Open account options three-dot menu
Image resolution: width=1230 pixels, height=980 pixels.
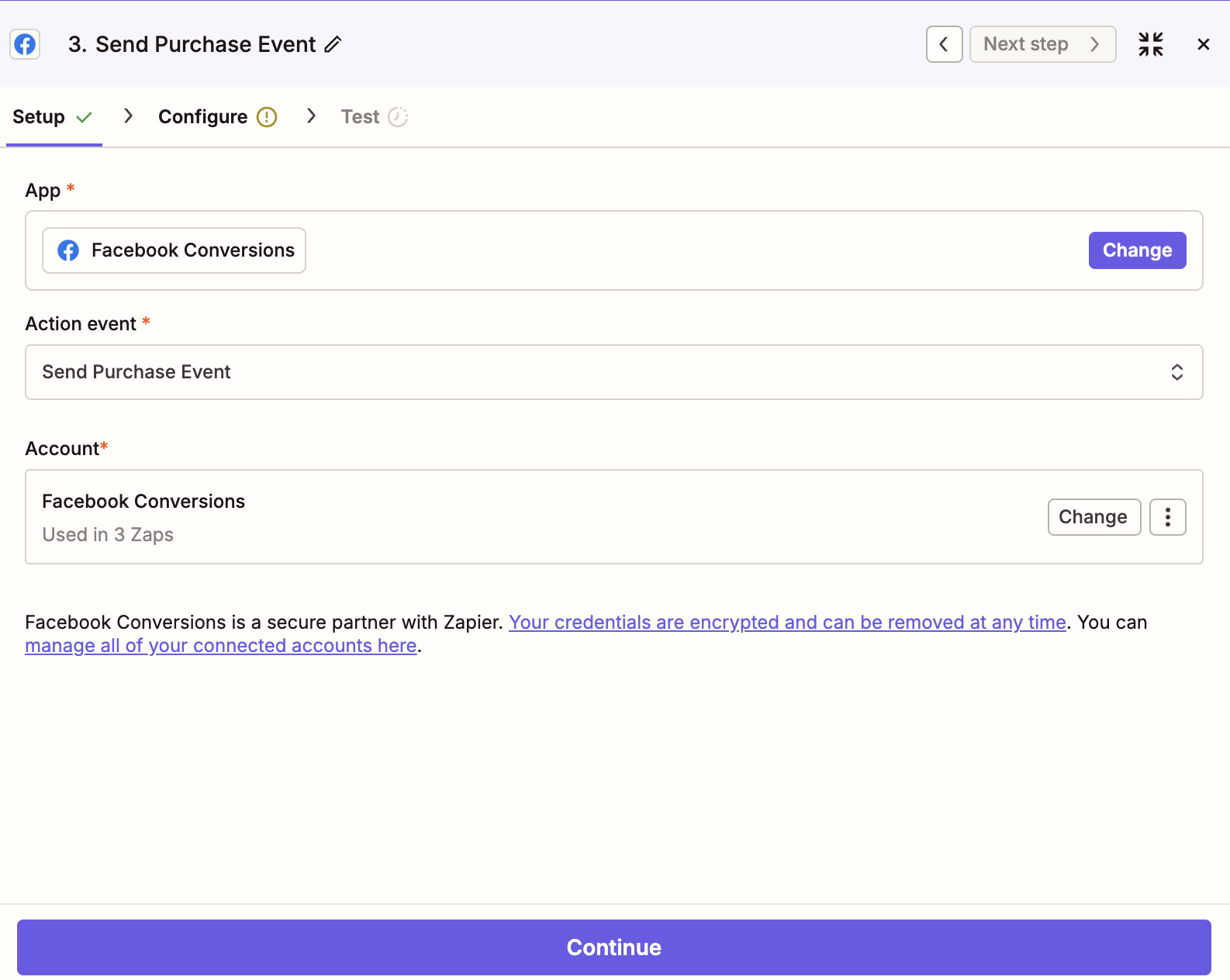tap(1168, 517)
